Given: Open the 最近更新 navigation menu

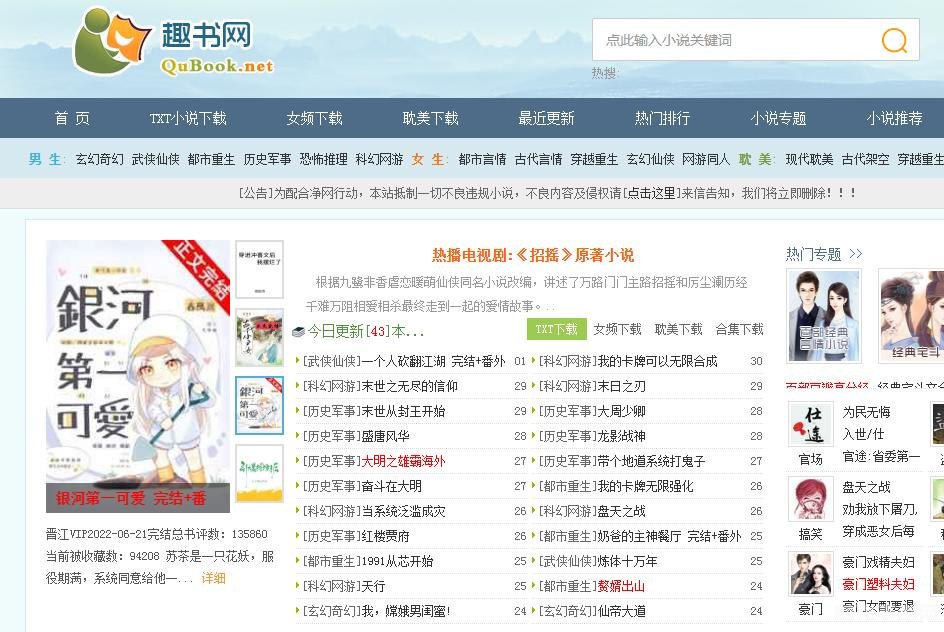Looking at the screenshot, I should 548,117.
